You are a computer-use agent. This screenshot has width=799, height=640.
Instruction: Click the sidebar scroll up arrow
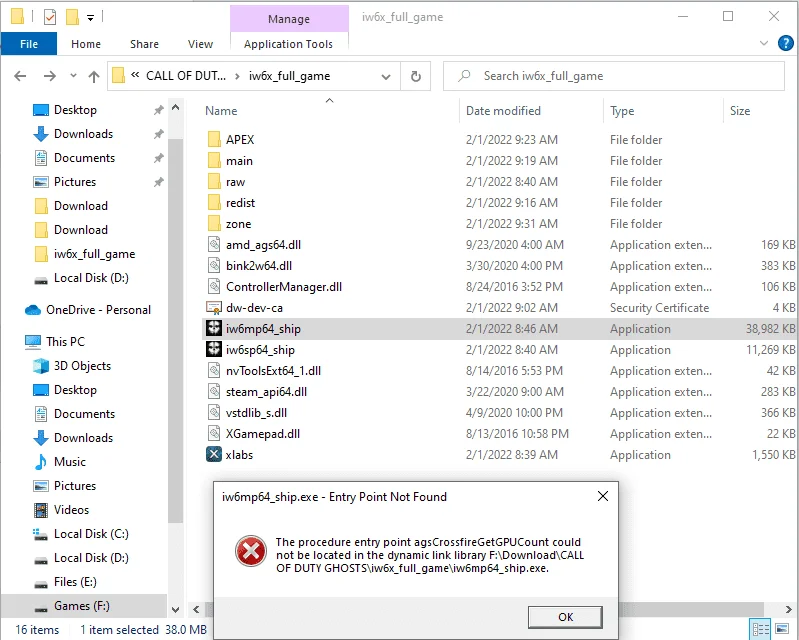pos(175,108)
